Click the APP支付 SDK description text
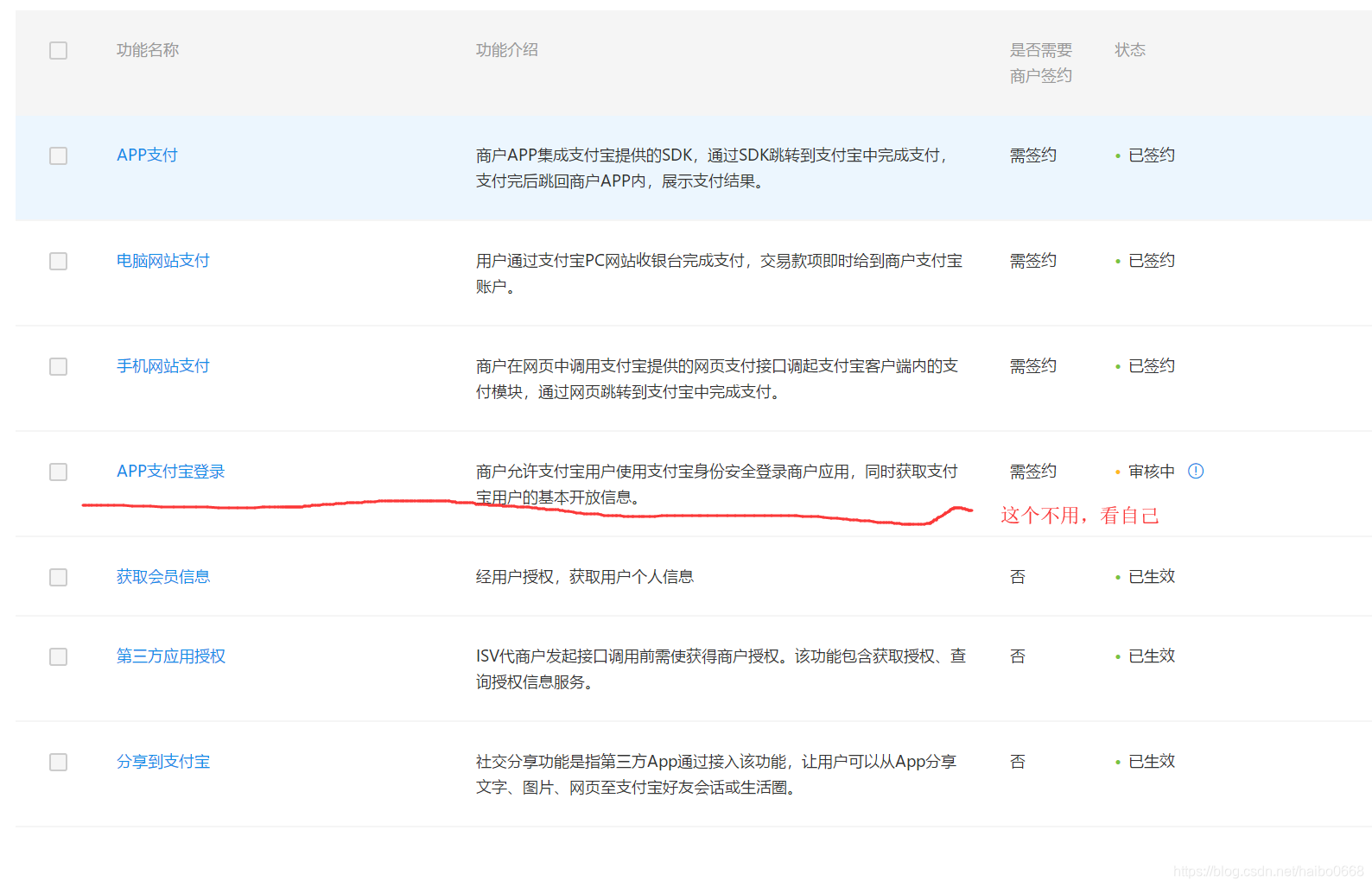 click(712, 168)
